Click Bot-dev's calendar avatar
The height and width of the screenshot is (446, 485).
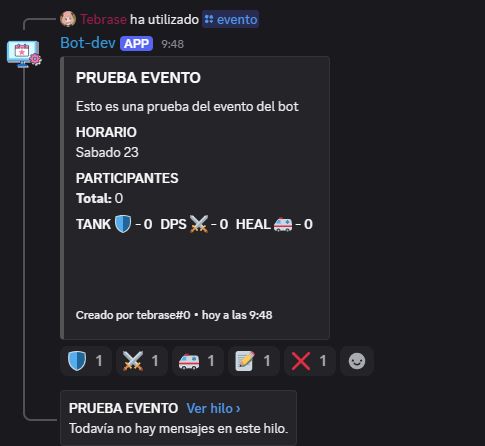(23, 54)
